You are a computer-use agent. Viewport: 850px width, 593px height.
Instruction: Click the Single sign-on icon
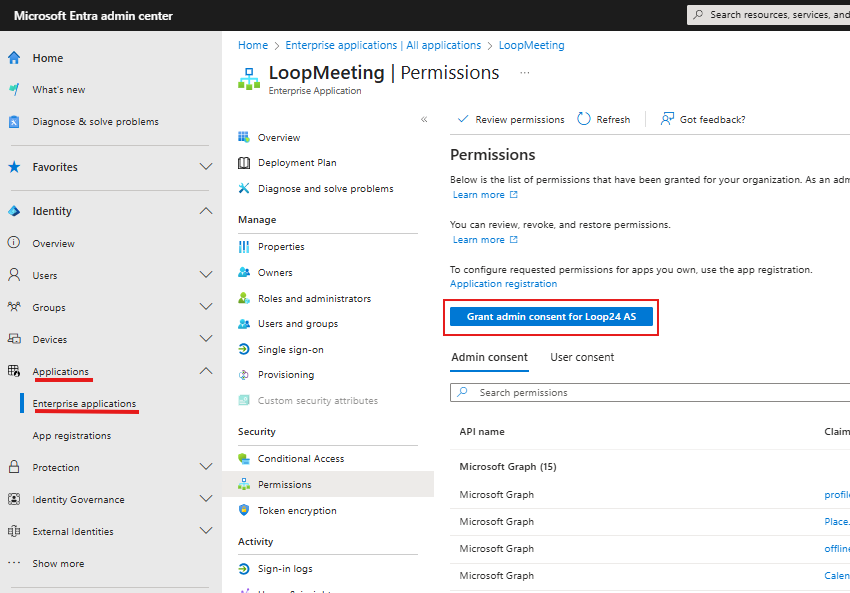click(x=244, y=349)
